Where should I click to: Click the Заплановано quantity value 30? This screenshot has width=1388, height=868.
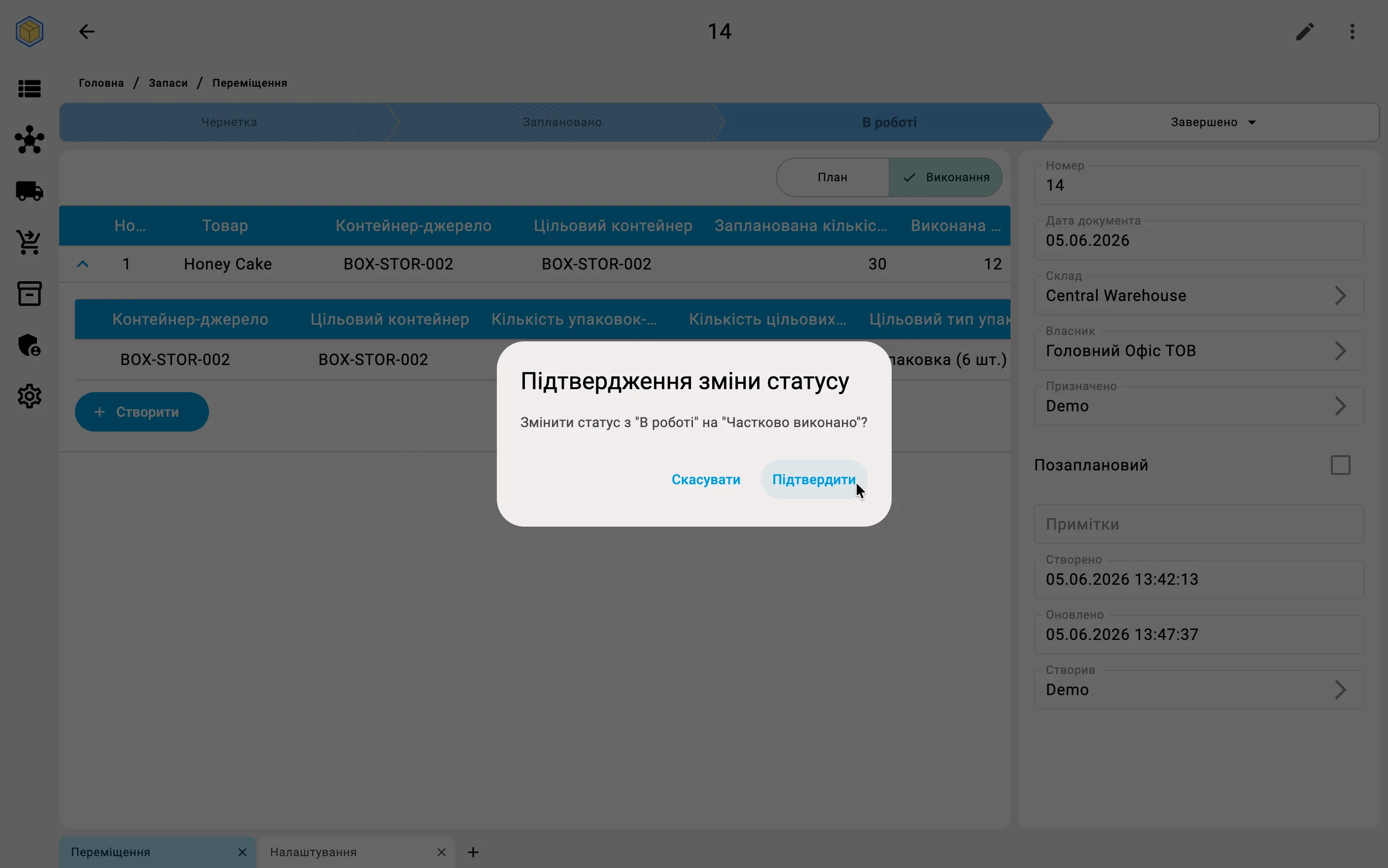(877, 264)
